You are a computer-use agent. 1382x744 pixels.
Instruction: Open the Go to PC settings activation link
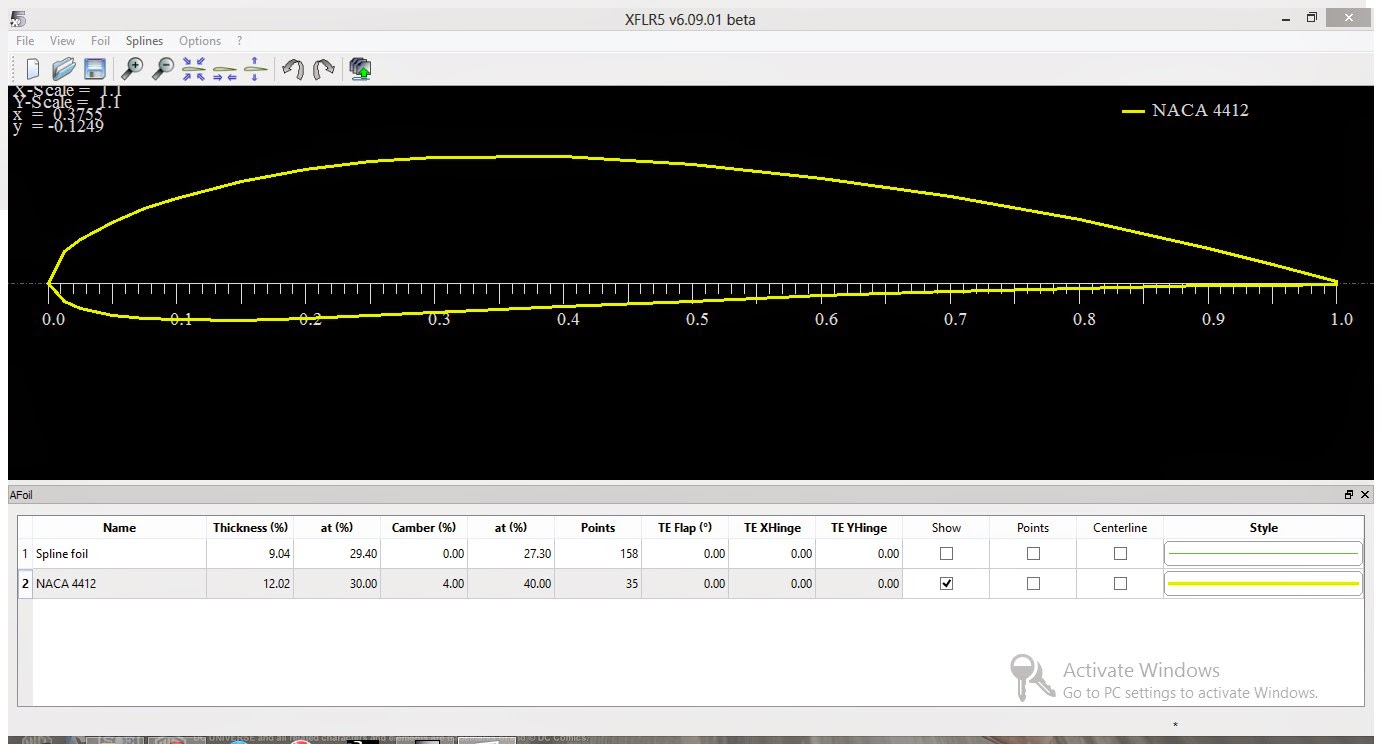tap(1190, 692)
